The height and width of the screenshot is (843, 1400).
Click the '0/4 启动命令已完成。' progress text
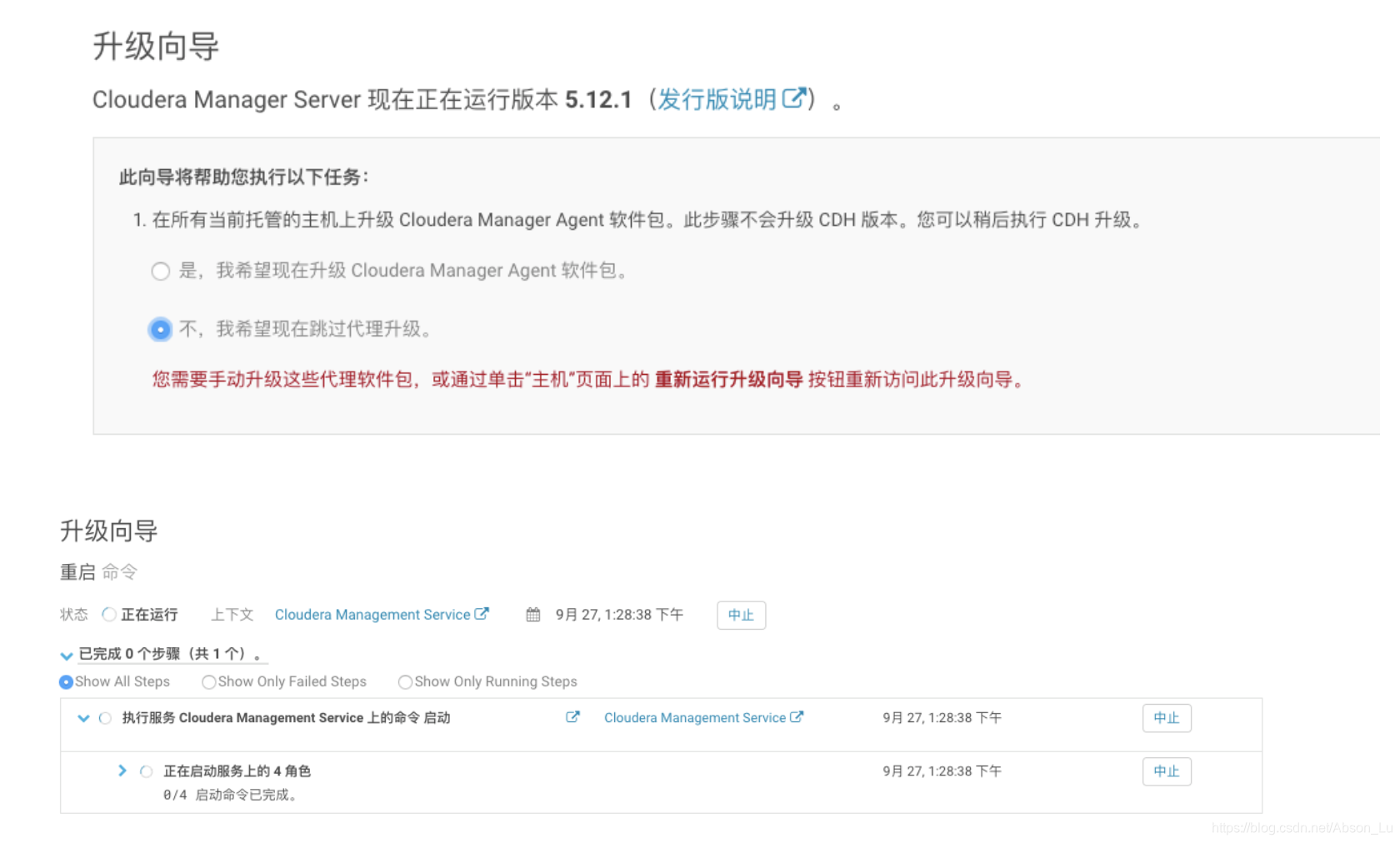pyautogui.click(x=230, y=796)
